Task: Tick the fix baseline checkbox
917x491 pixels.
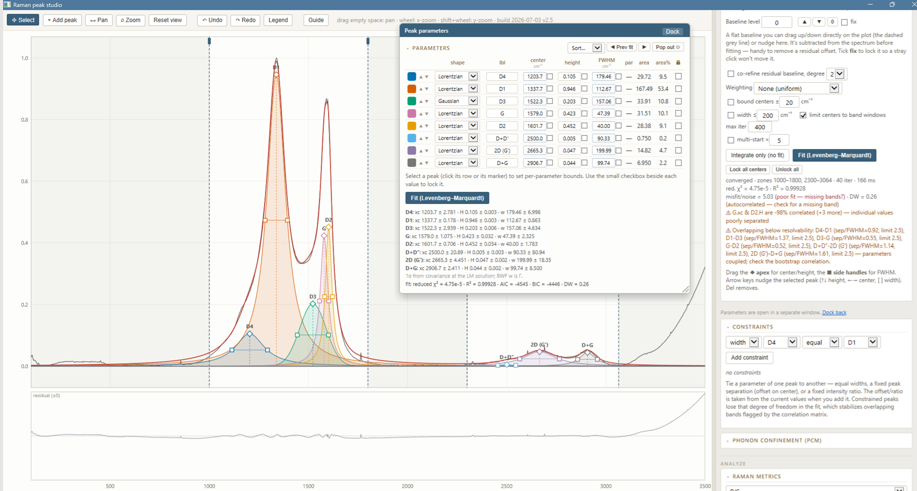Action: click(844, 22)
